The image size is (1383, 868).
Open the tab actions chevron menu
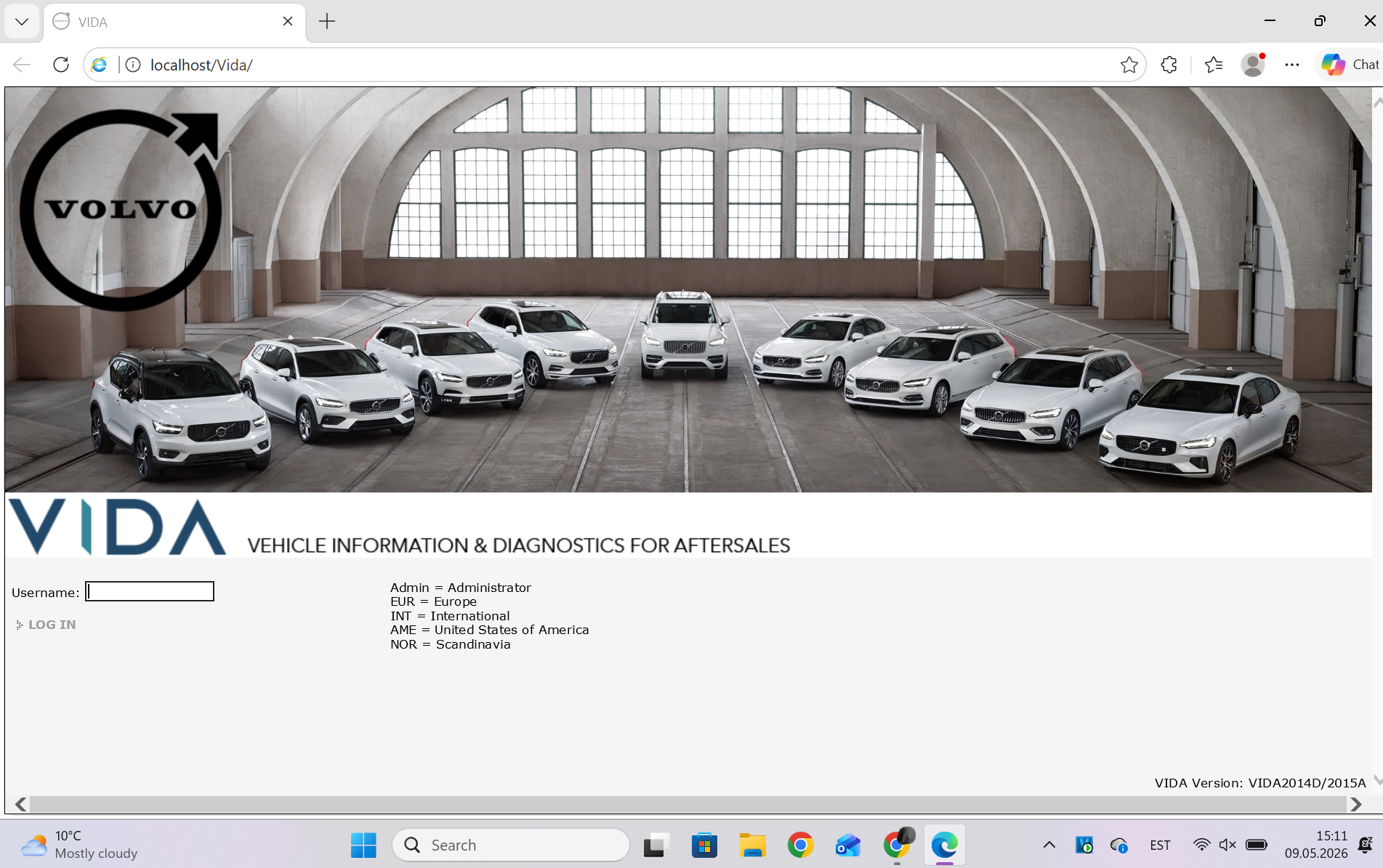click(x=22, y=22)
